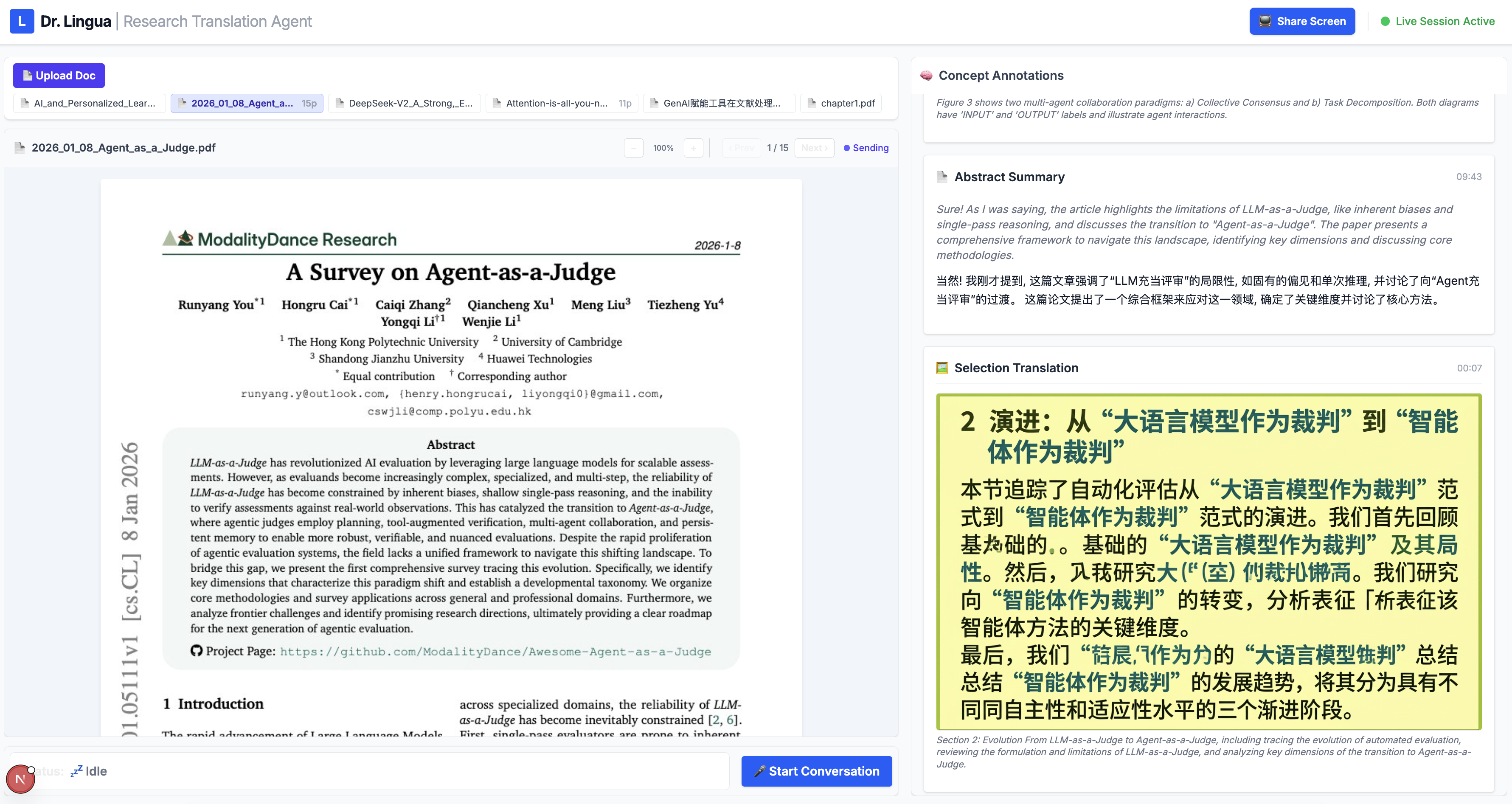Select the GenAI赋能工具 document tab
Screen dimensions: 1512x804
(719, 103)
